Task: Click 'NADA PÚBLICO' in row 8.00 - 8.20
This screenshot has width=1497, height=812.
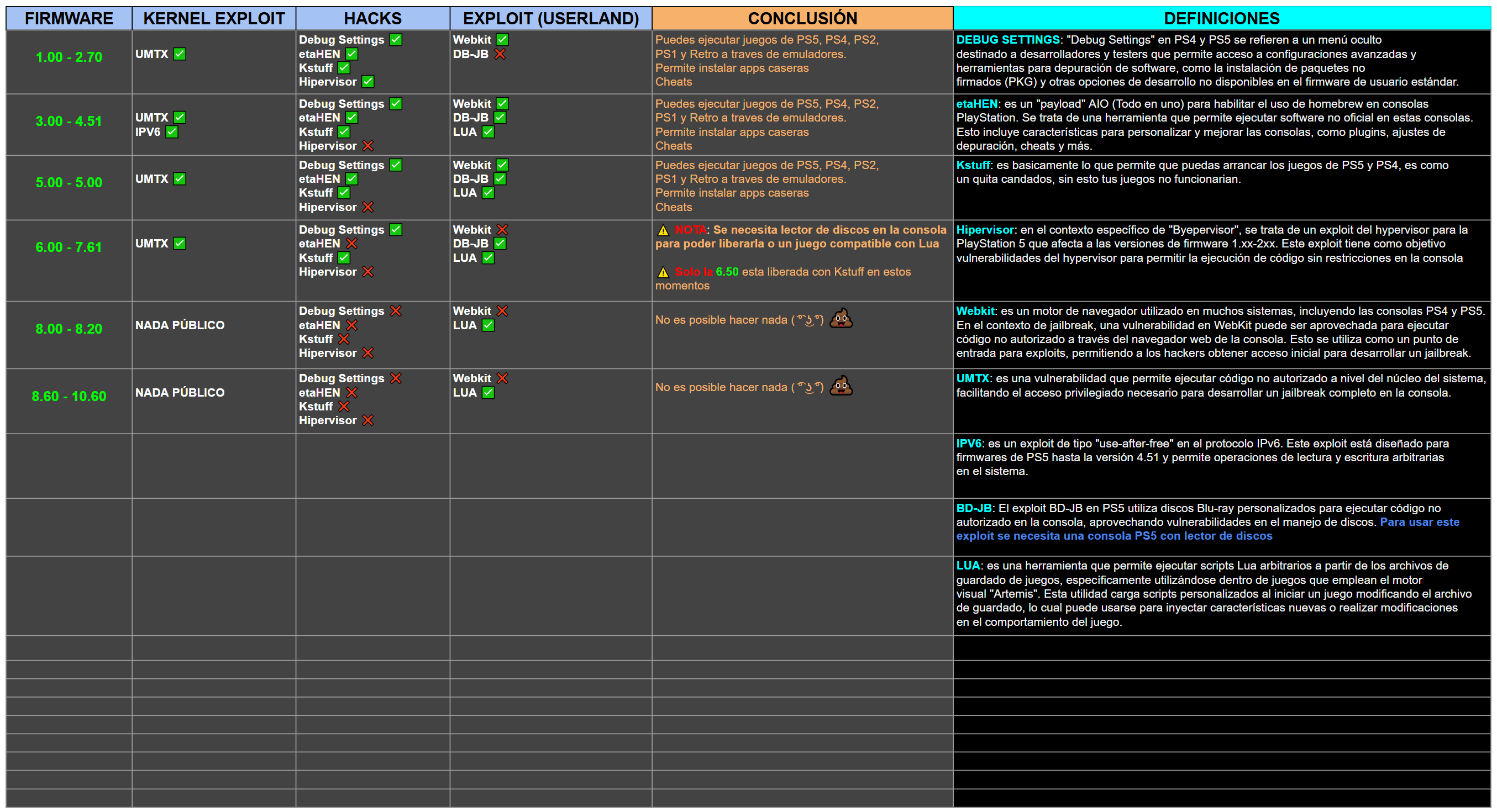Action: (180, 325)
